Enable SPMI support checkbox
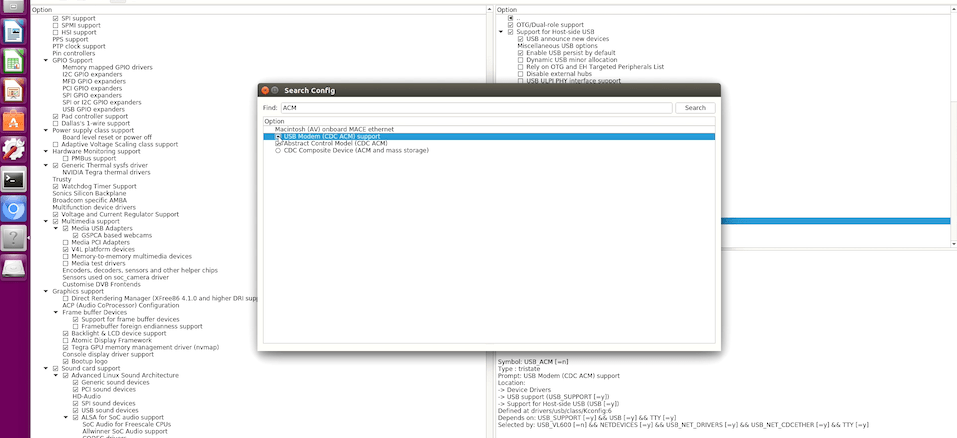 pos(56,26)
